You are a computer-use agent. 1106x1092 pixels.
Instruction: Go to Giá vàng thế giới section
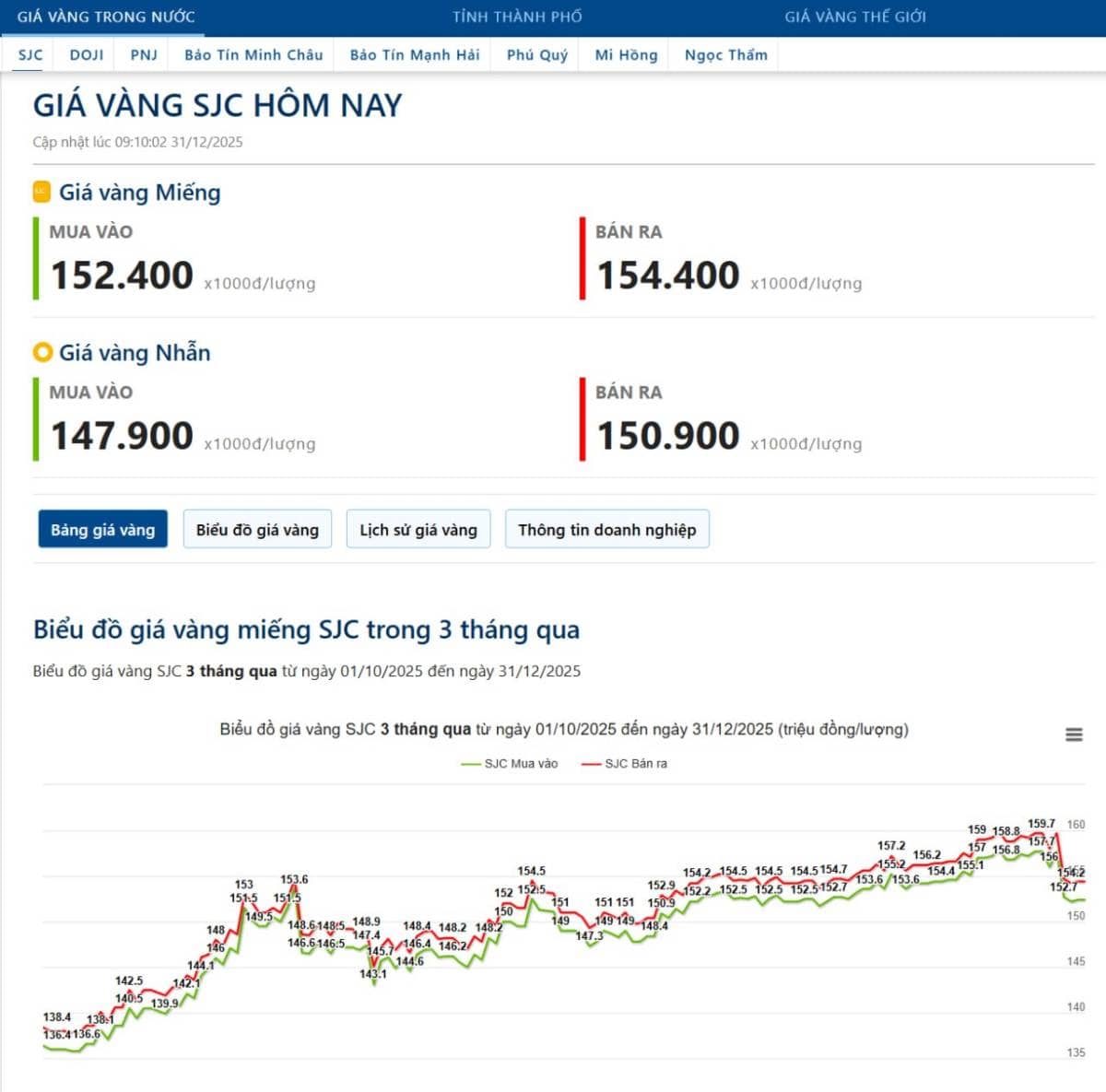[x=855, y=17]
